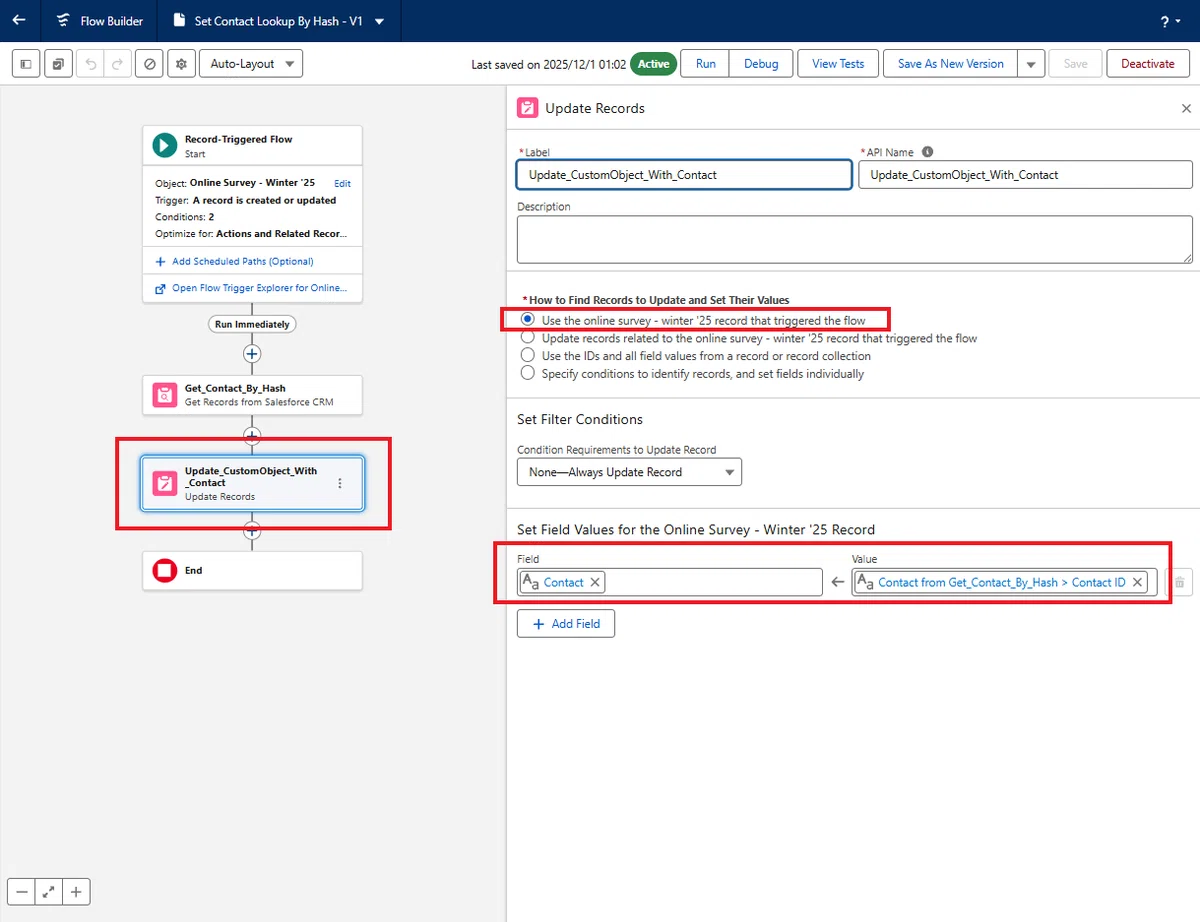1200x922 pixels.
Task: Open the Auto-Layout dropdown
Action: (251, 64)
